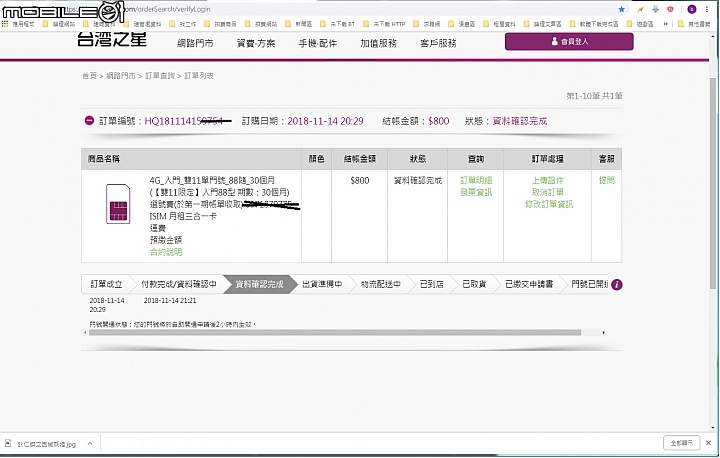
Task: Open the 訂單明細 link
Action: (x=476, y=180)
